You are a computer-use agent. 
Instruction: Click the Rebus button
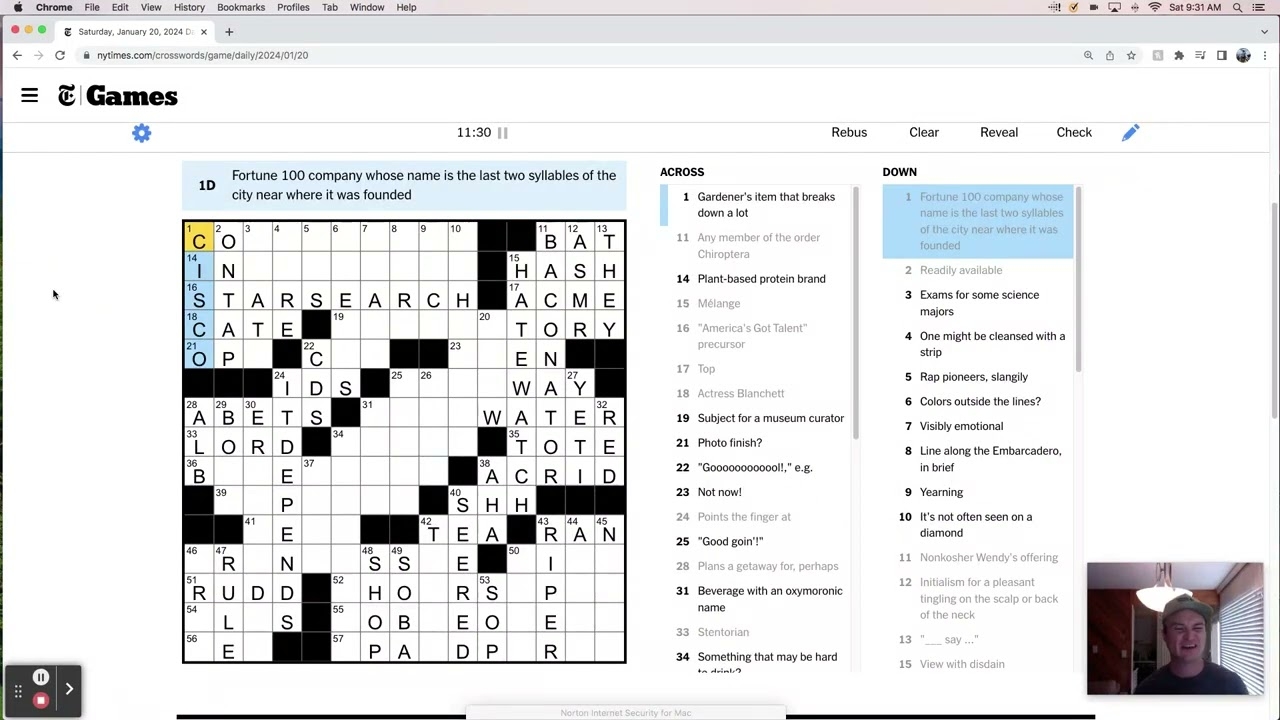[x=848, y=132]
